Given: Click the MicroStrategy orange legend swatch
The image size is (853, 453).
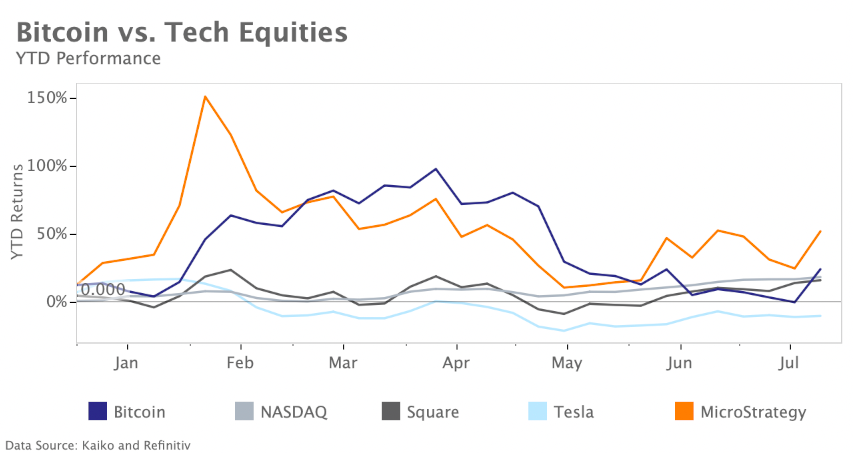Looking at the screenshot, I should 685,411.
